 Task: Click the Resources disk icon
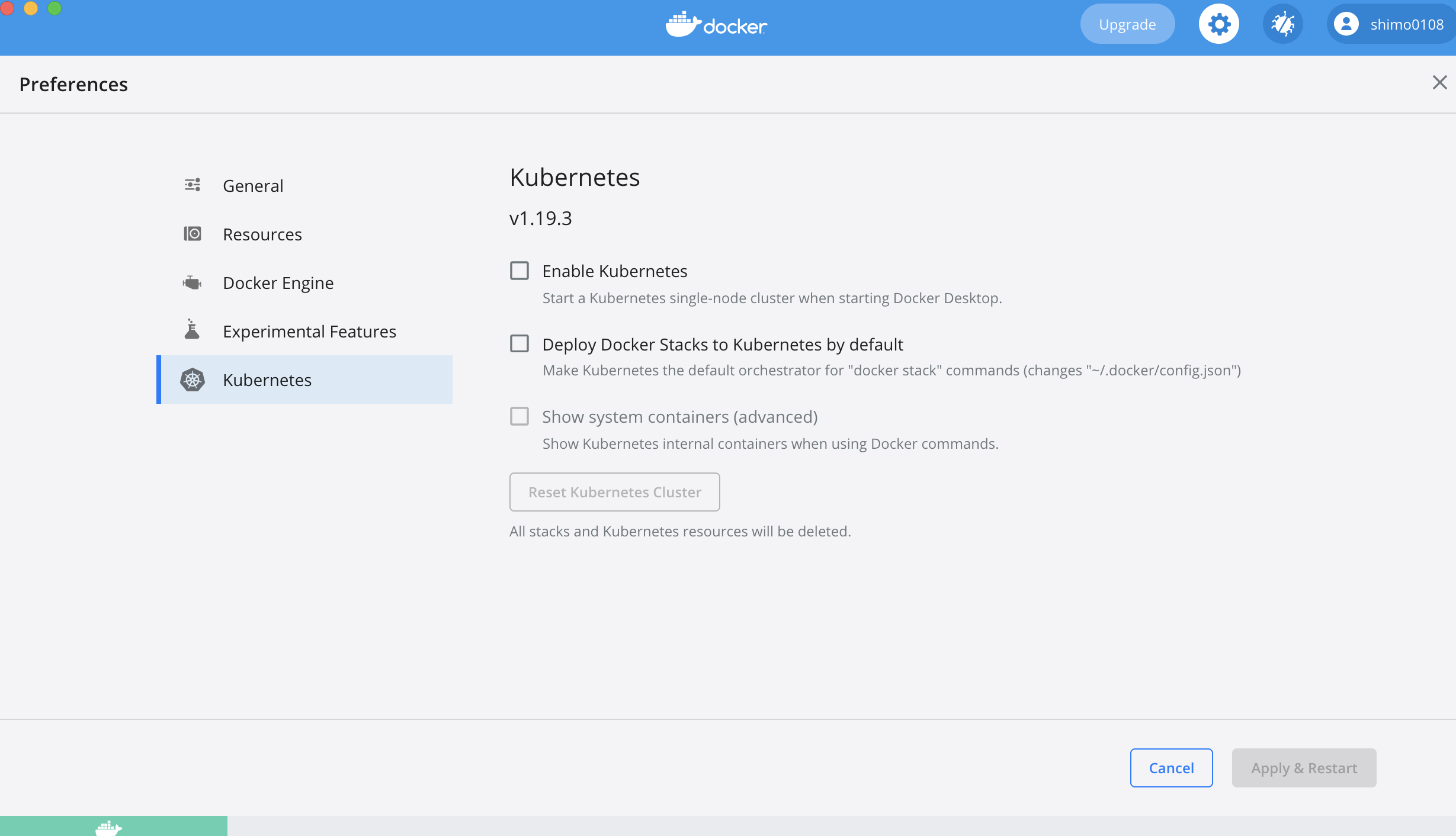193,234
